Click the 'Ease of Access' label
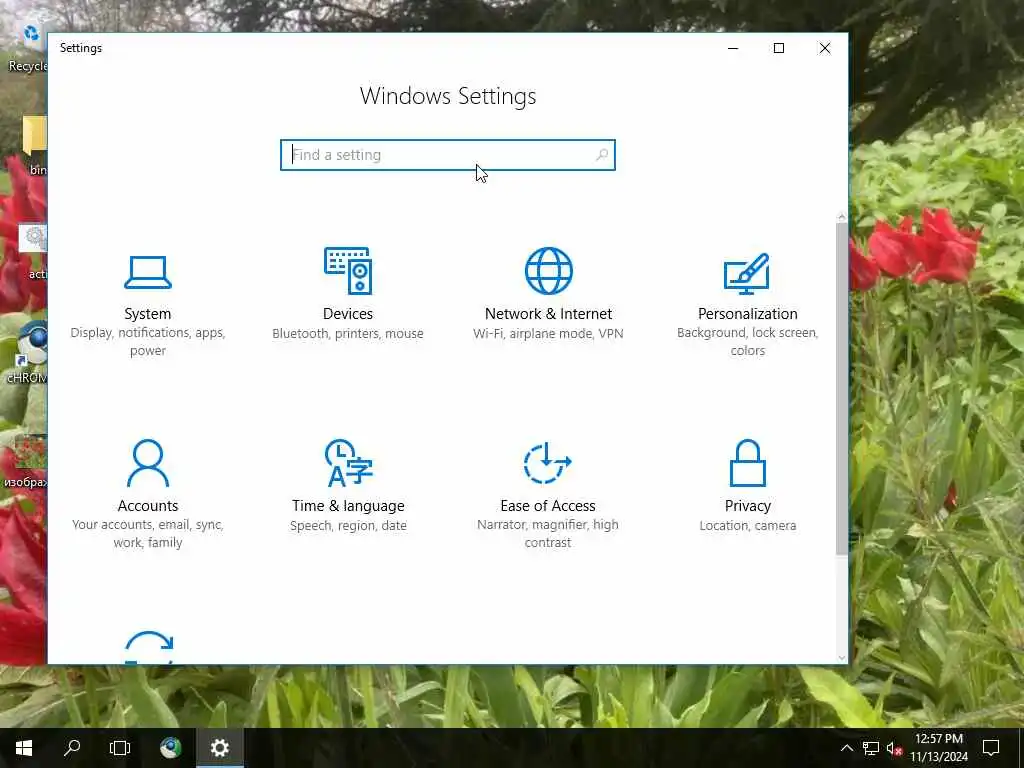Viewport: 1024px width, 768px height. click(547, 505)
